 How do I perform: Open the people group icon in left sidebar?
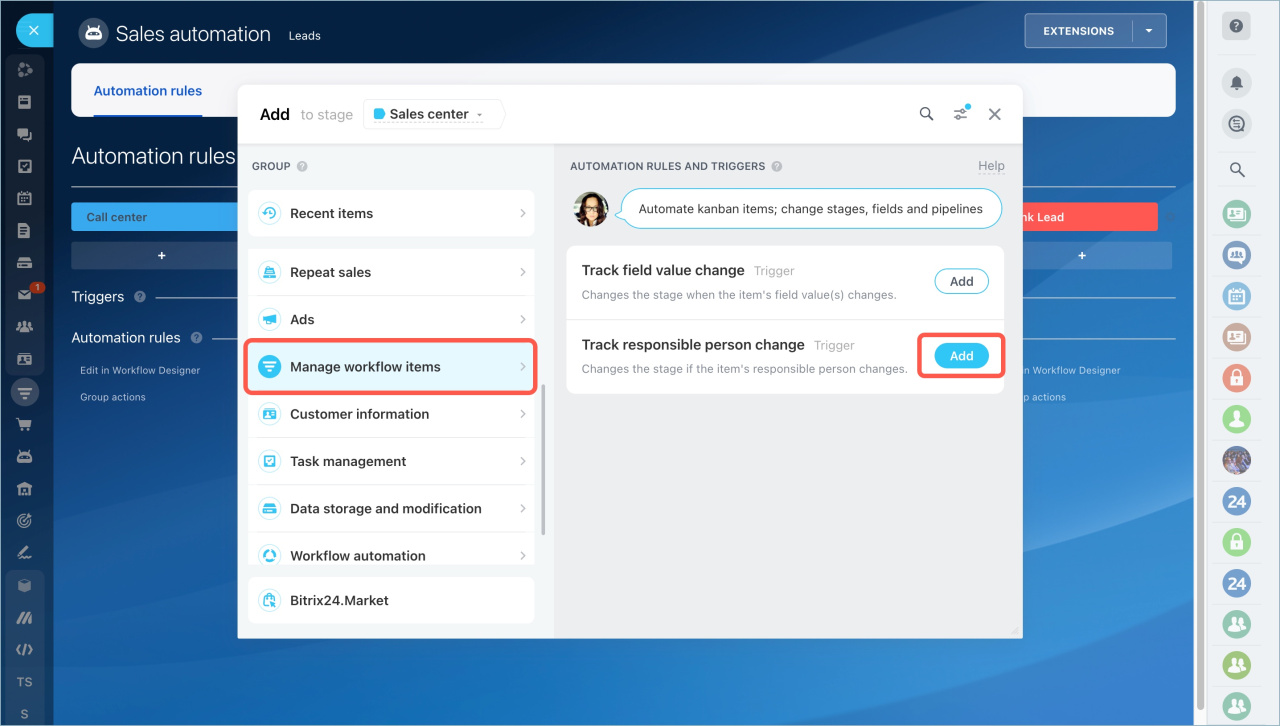tap(25, 326)
